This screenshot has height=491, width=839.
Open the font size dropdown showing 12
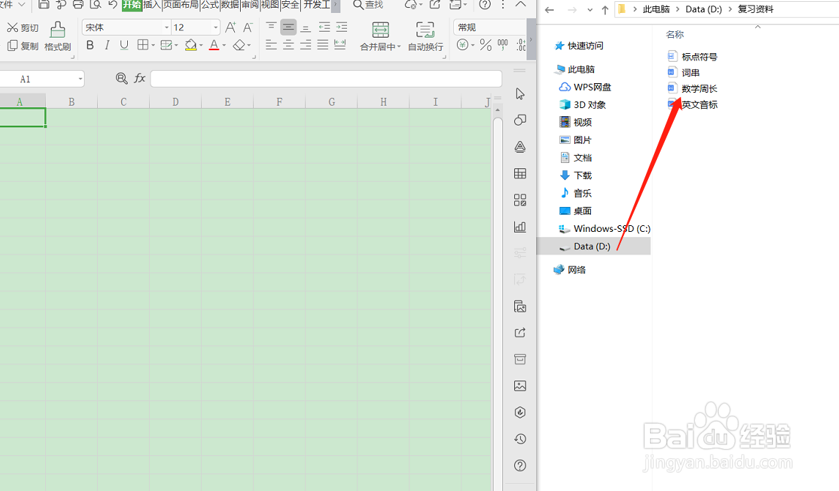(216, 27)
